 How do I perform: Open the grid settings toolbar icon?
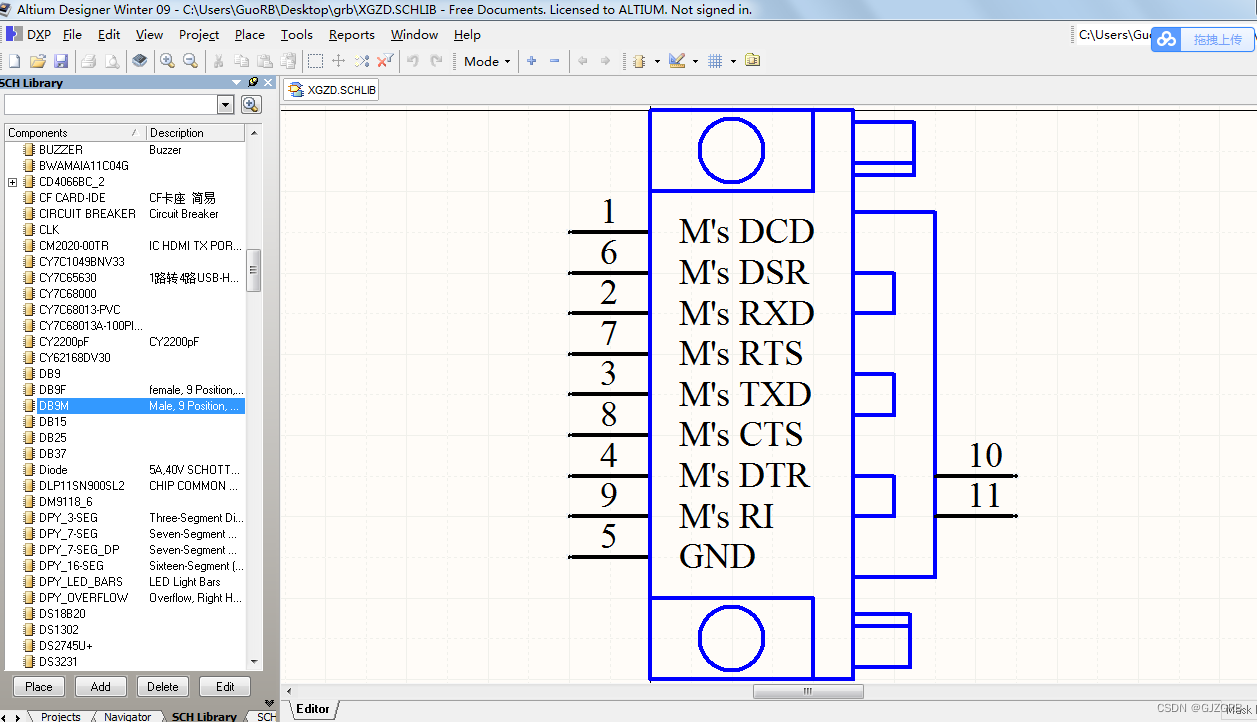717,61
